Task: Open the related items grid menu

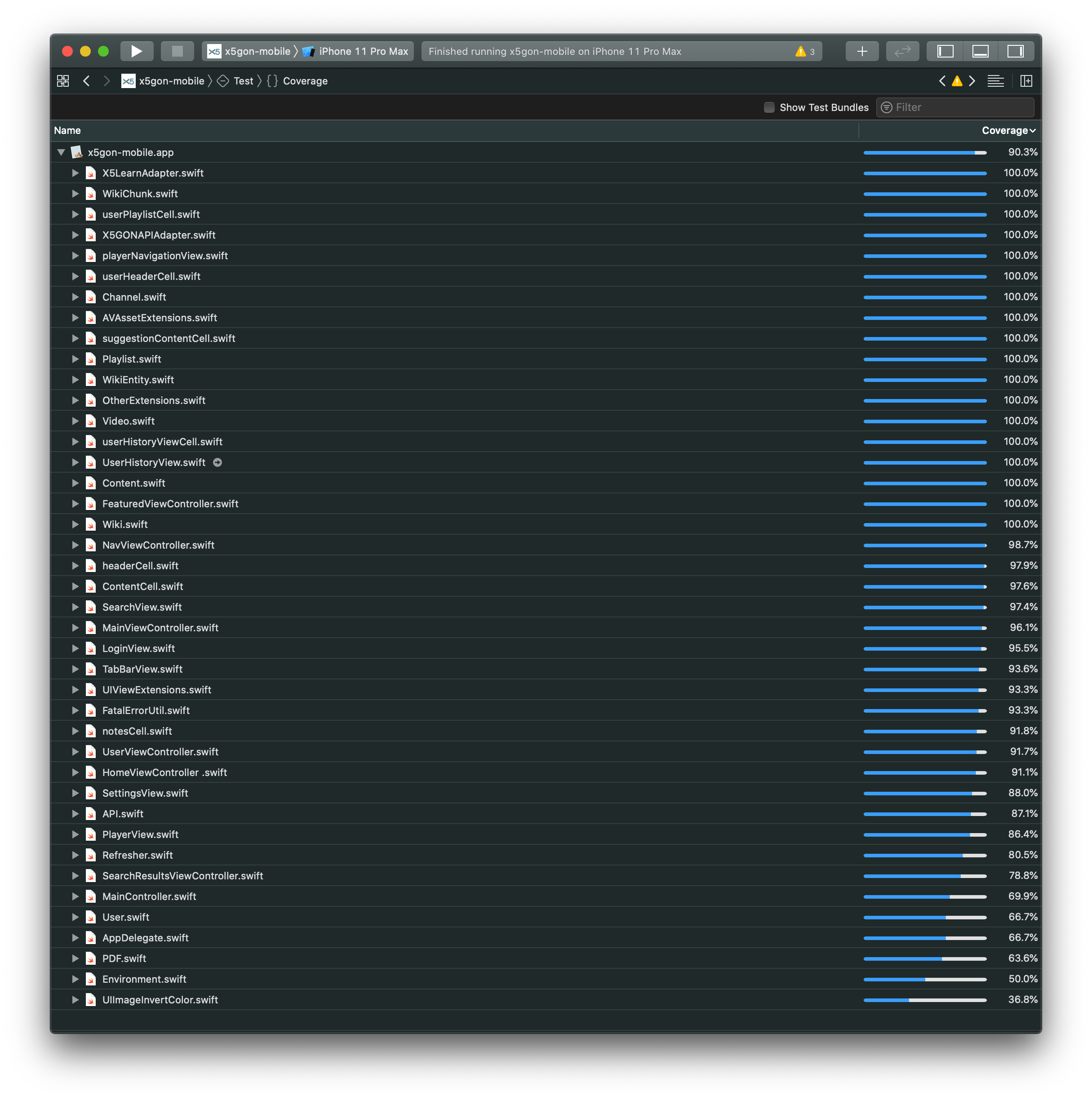Action: point(62,81)
